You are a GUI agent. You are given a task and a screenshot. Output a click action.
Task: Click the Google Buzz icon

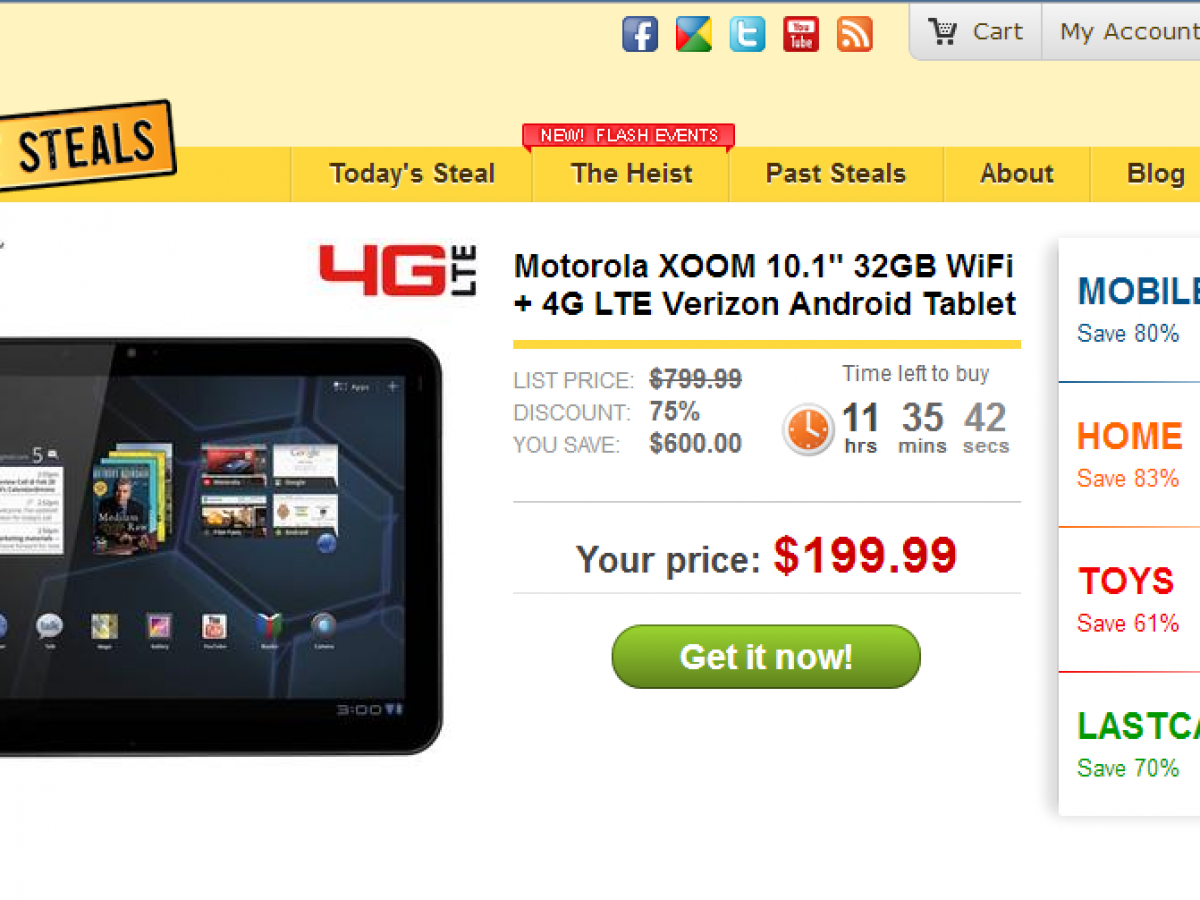pyautogui.click(x=694, y=34)
